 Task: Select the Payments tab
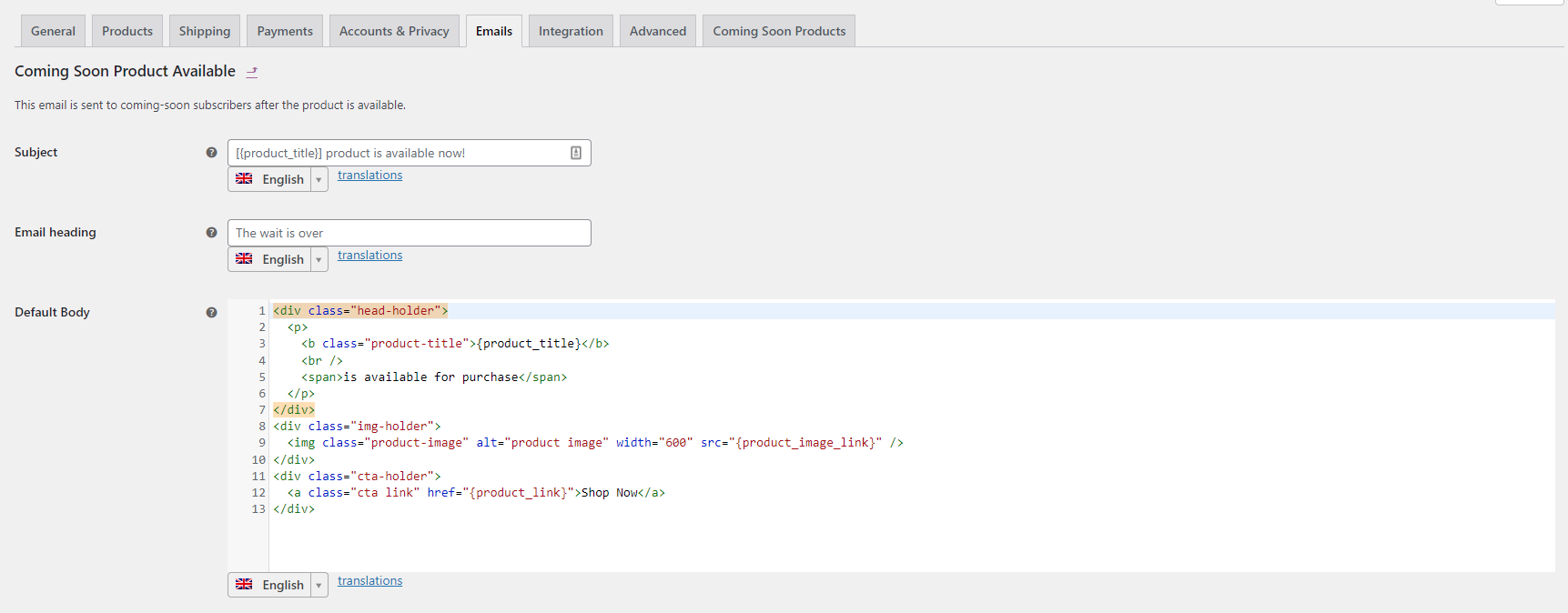click(x=285, y=31)
